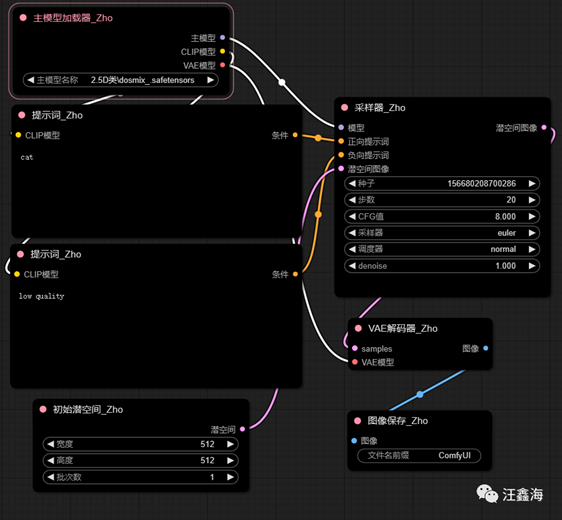Increase 宽度 512 with right arrow
The height and width of the screenshot is (520, 562).
230,444
